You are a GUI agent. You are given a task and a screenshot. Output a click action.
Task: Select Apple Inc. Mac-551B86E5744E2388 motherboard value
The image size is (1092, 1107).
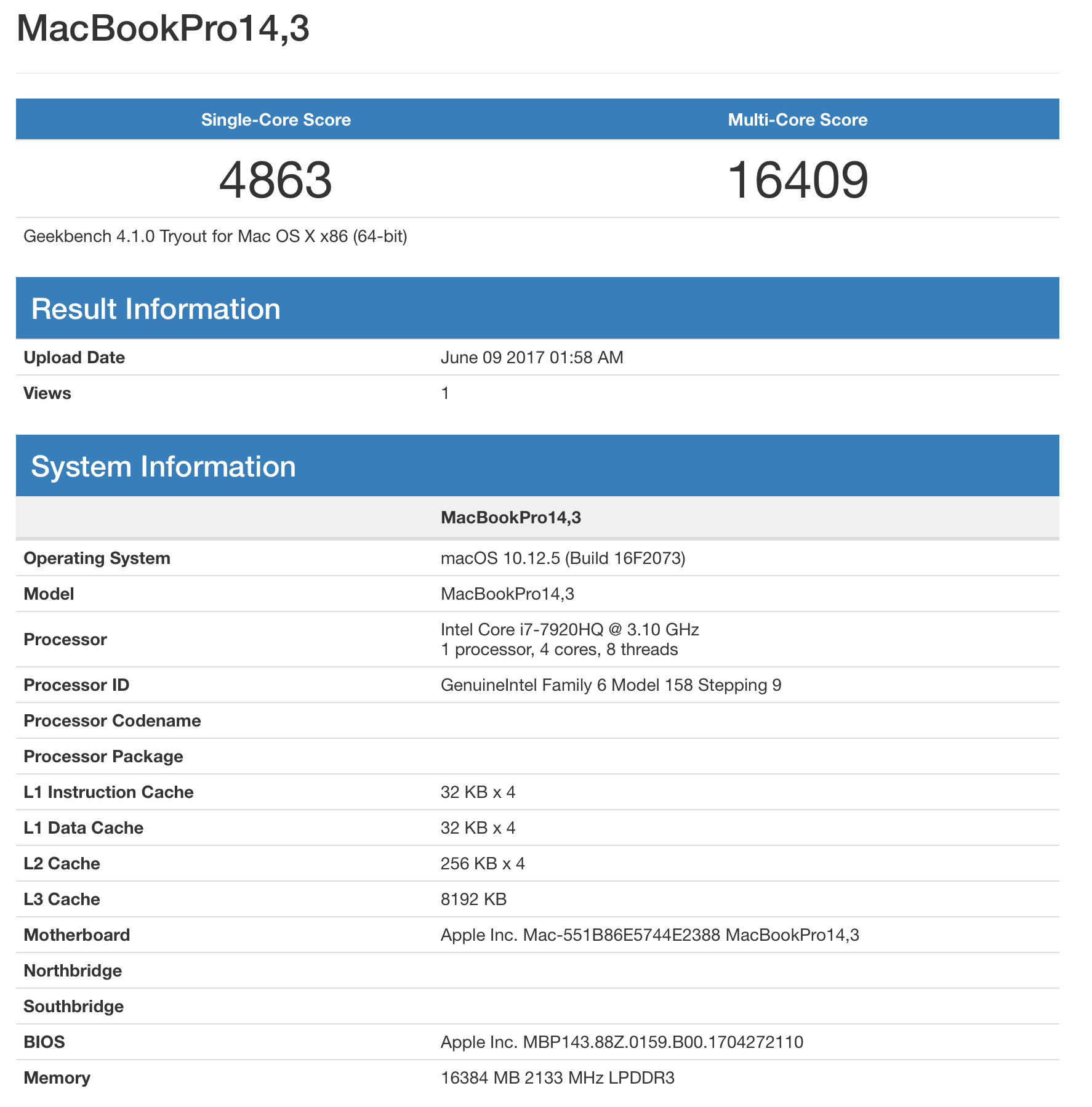[x=649, y=935]
